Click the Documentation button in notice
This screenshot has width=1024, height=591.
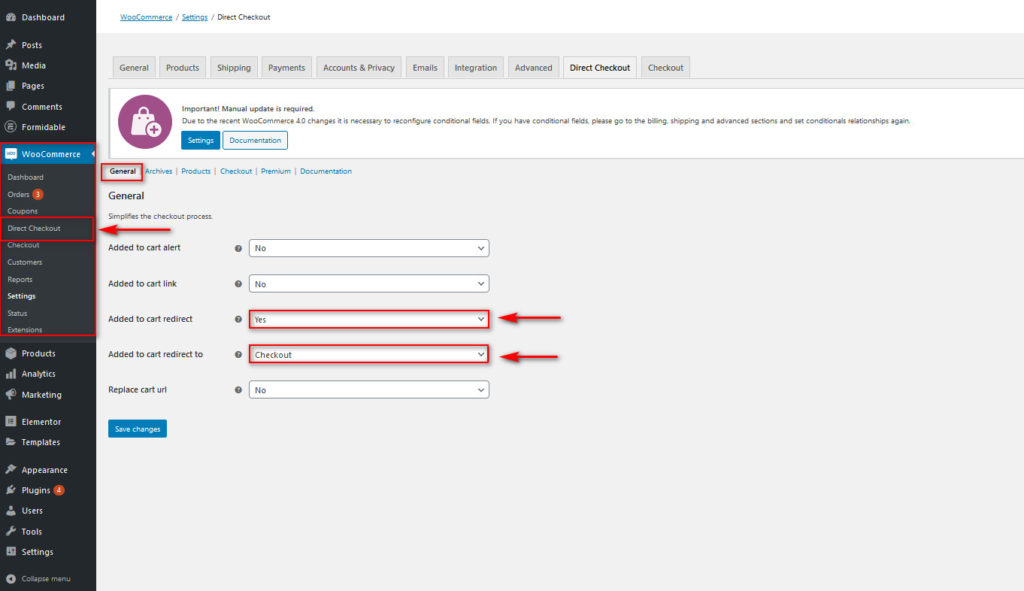pyautogui.click(x=255, y=140)
